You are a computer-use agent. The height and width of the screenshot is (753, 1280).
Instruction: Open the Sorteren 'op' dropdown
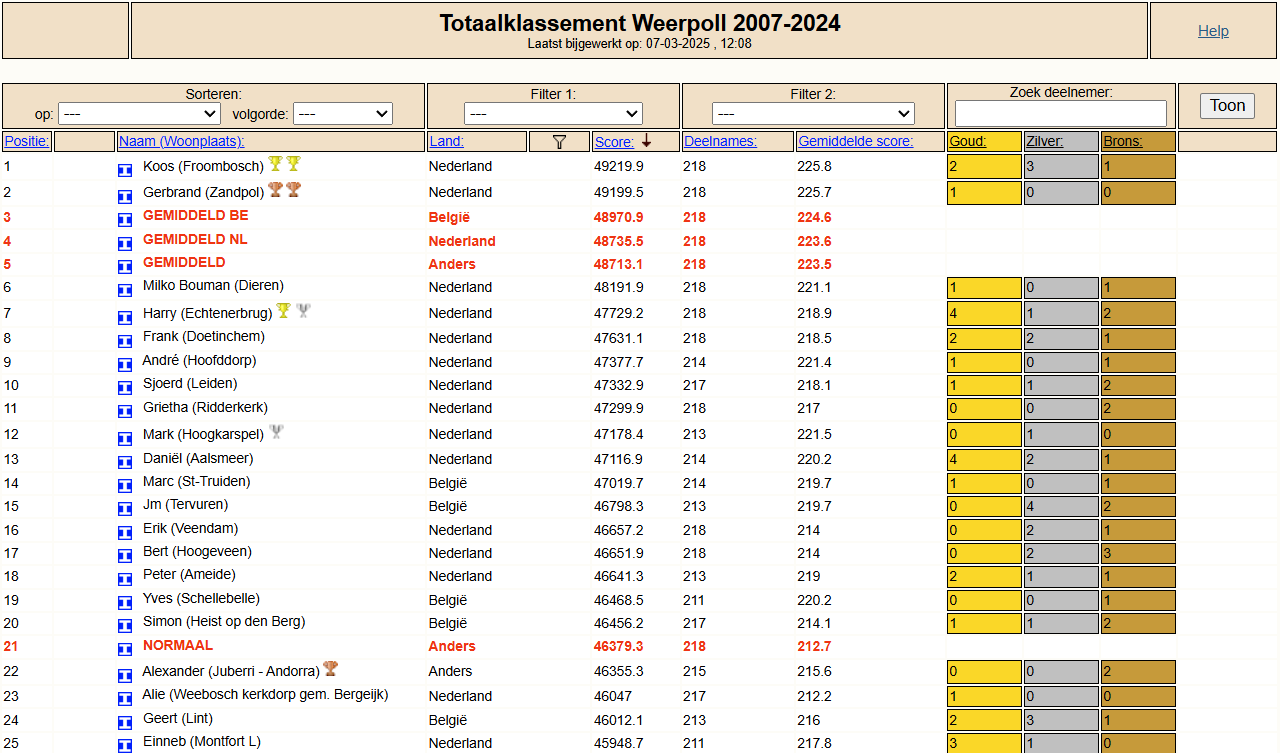click(x=139, y=114)
